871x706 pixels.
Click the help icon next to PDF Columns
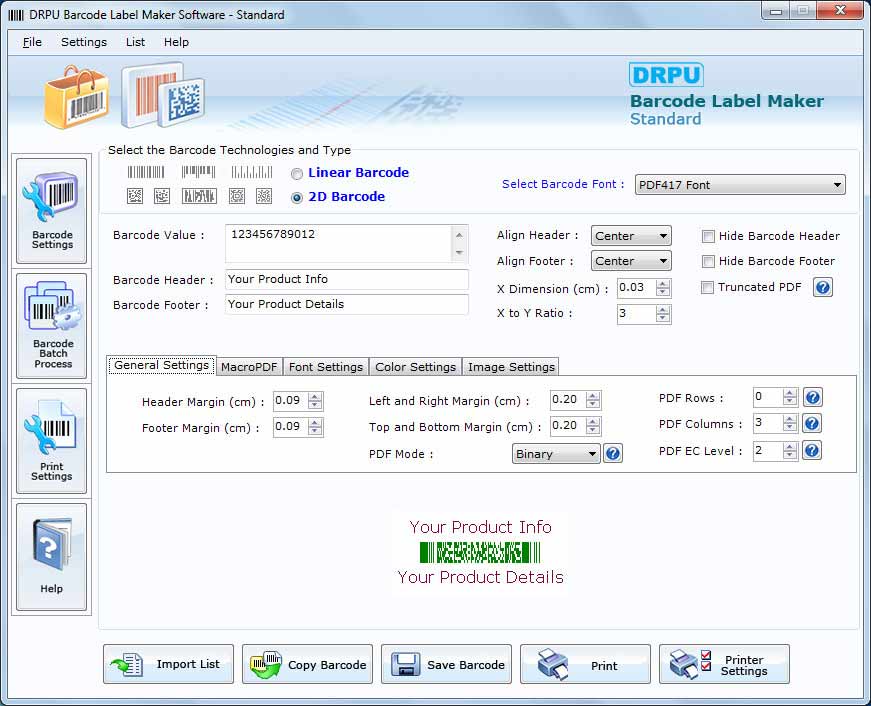(x=812, y=424)
